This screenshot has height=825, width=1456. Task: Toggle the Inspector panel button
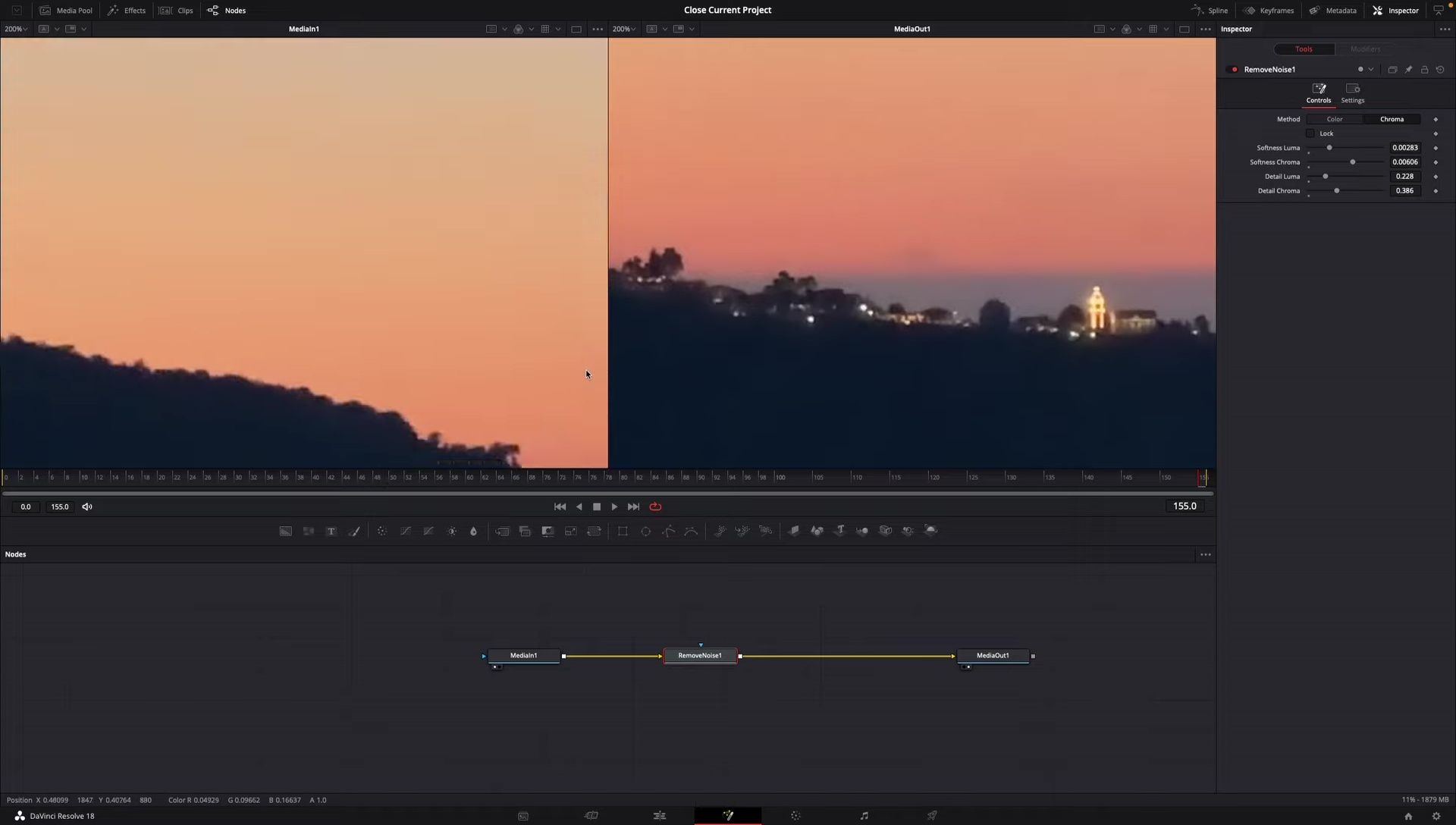[x=1395, y=11]
